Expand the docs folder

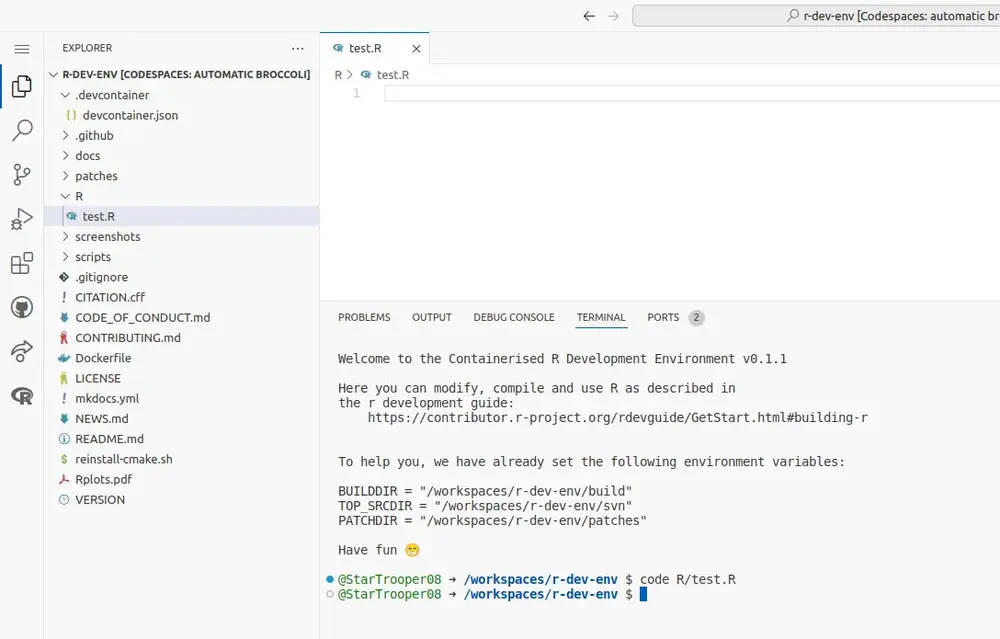pos(87,156)
